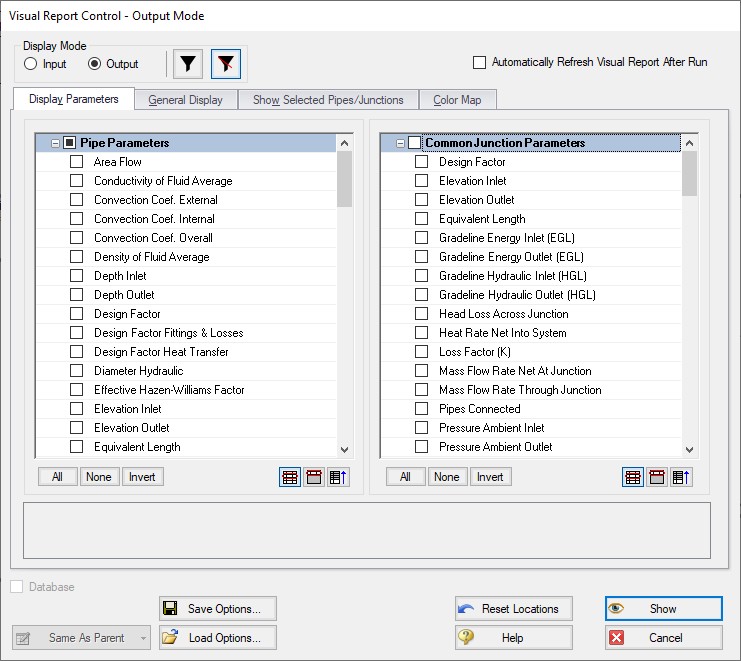Click middle table icon under Pipe Parameters list

click(x=314, y=477)
